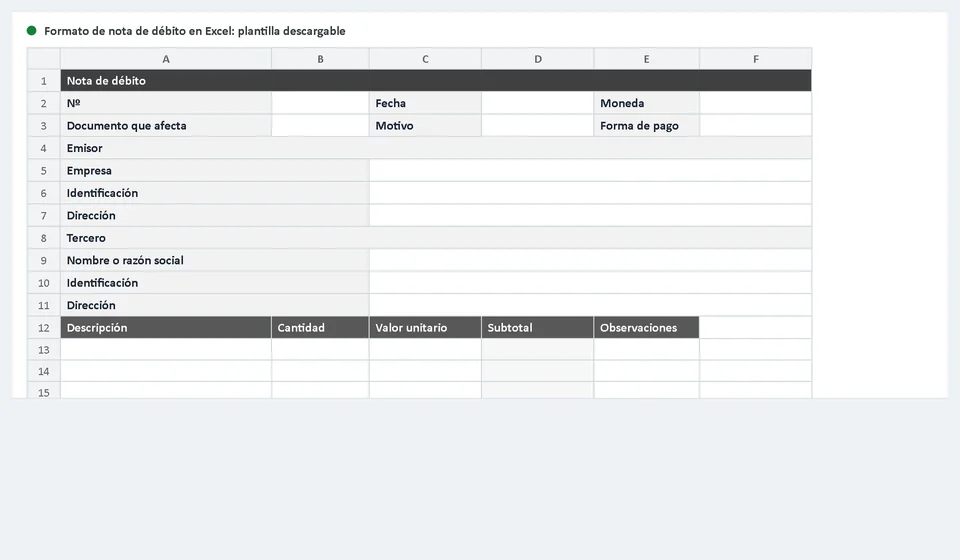
Task: Click the empty cell next to Nº
Action: [x=320, y=103]
